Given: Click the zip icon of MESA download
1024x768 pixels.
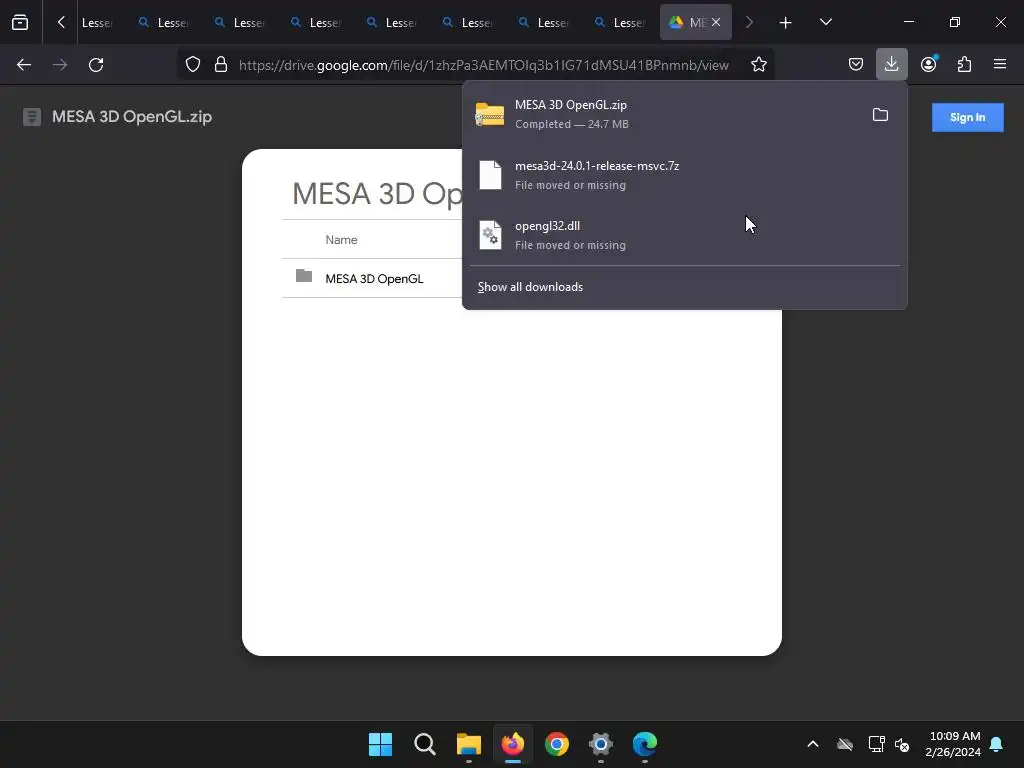Looking at the screenshot, I should coord(490,114).
